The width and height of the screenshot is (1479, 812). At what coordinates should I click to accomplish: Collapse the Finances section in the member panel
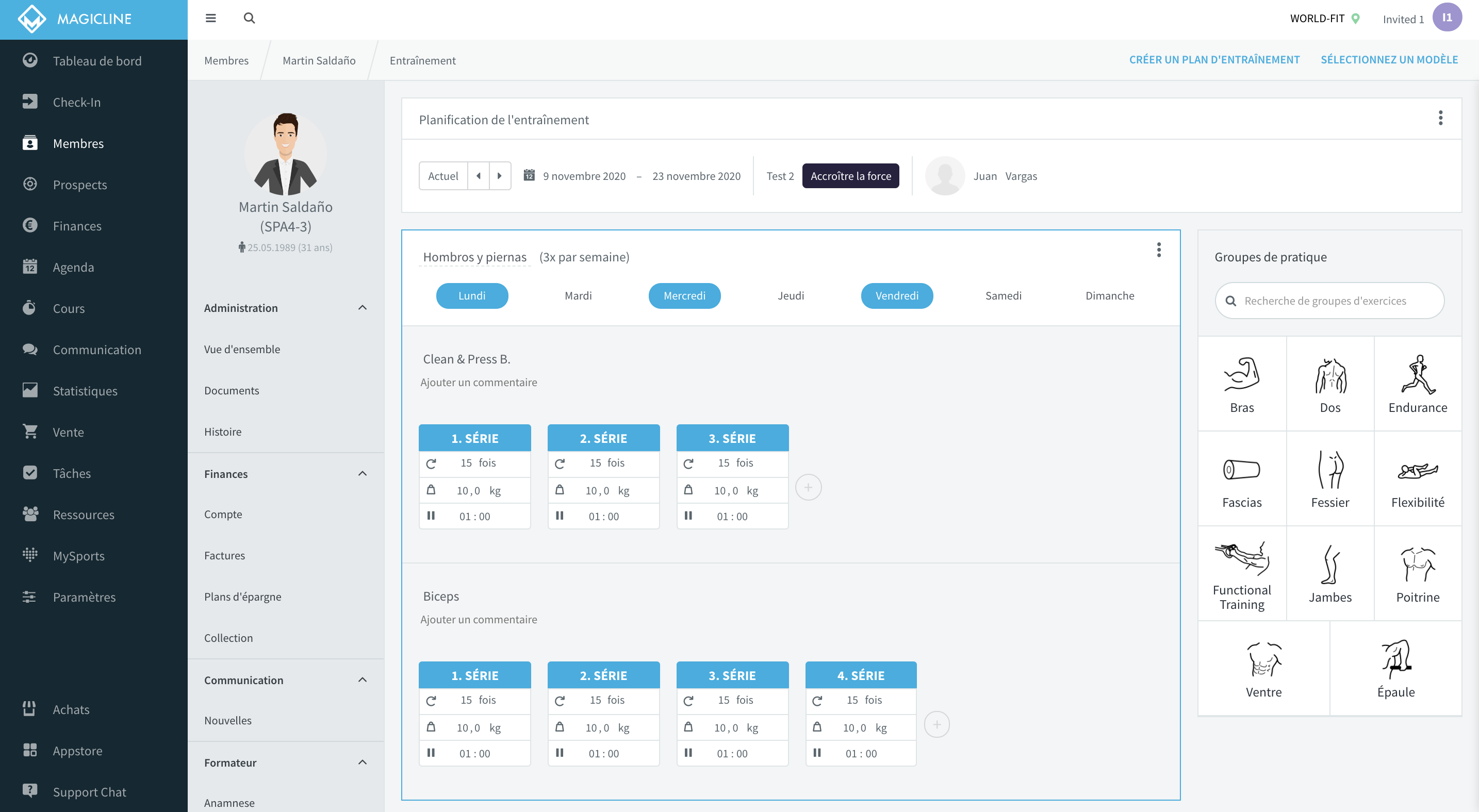point(361,473)
